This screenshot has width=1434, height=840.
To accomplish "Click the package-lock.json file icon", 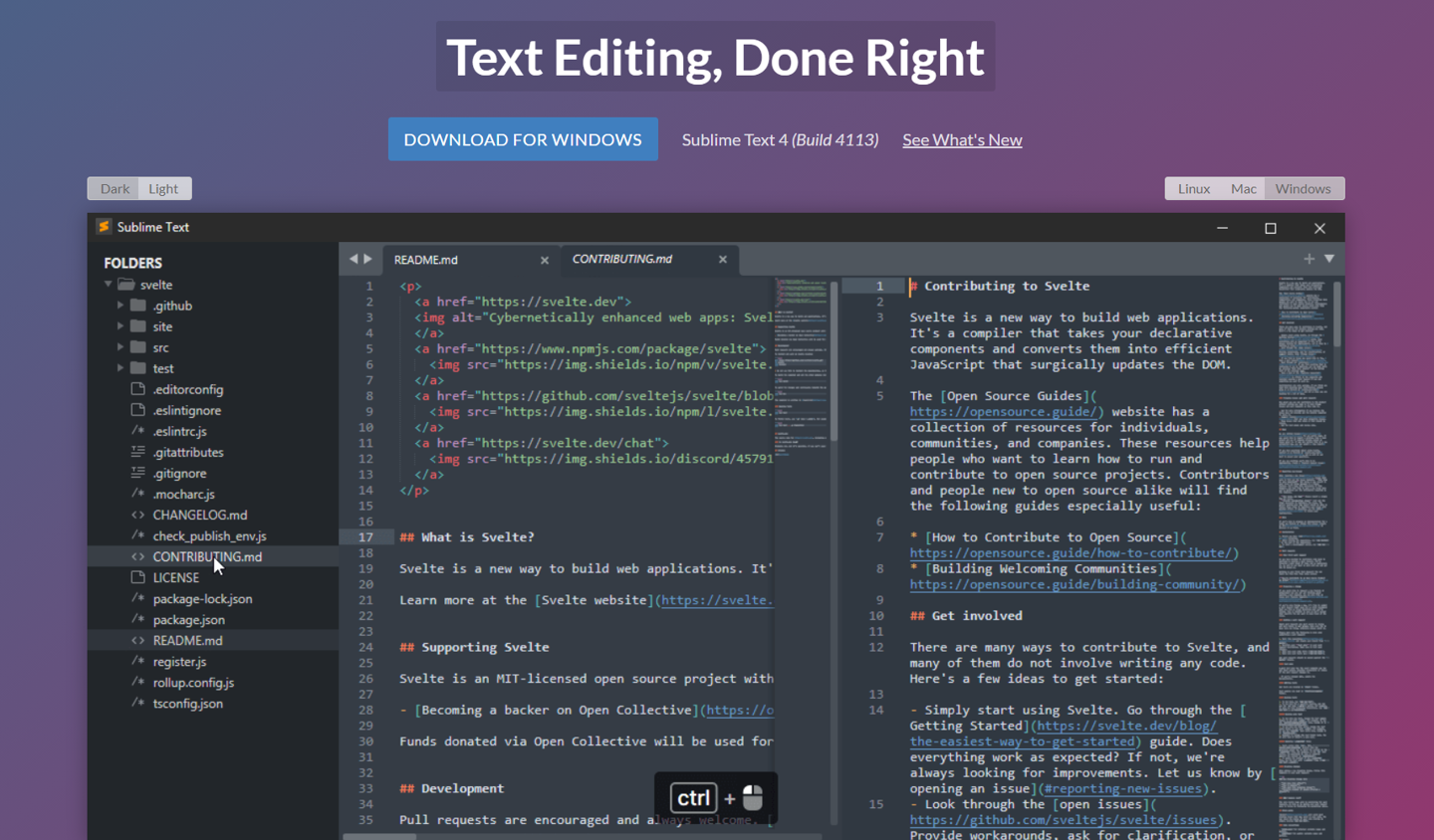I will pyautogui.click(x=138, y=598).
